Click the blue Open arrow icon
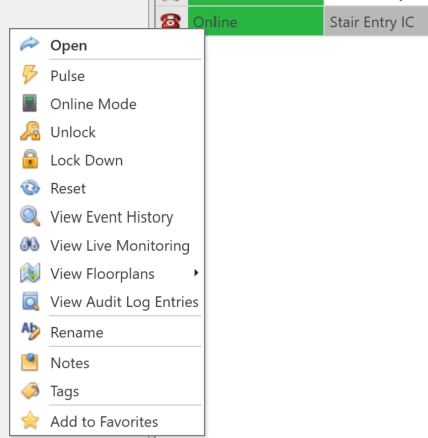The image size is (428, 438). click(x=30, y=44)
